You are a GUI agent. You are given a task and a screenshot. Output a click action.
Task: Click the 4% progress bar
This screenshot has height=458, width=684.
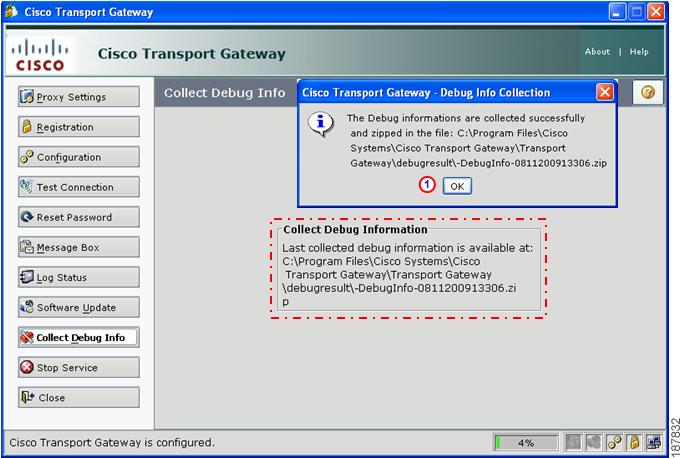click(x=526, y=442)
